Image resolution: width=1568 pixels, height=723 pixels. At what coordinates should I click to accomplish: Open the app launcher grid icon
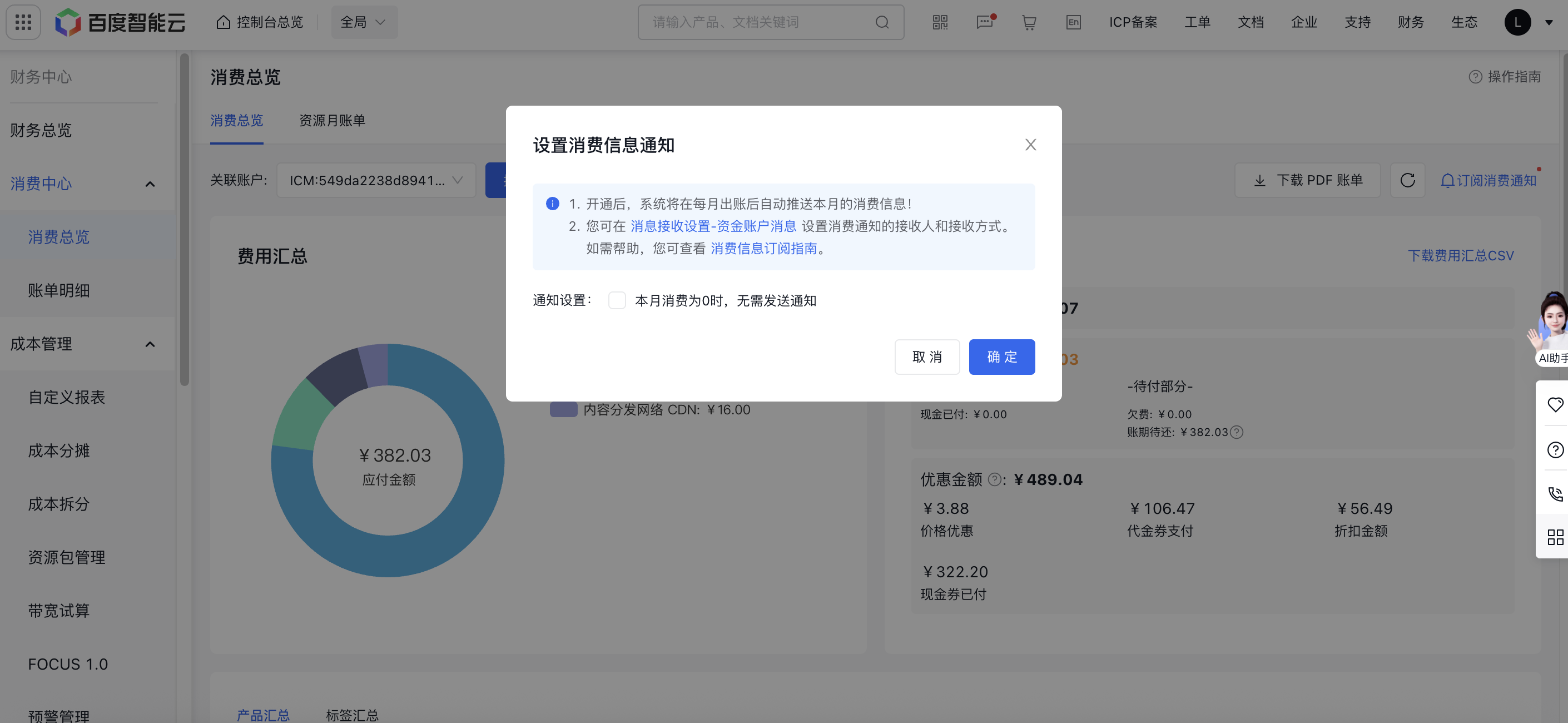click(x=23, y=22)
